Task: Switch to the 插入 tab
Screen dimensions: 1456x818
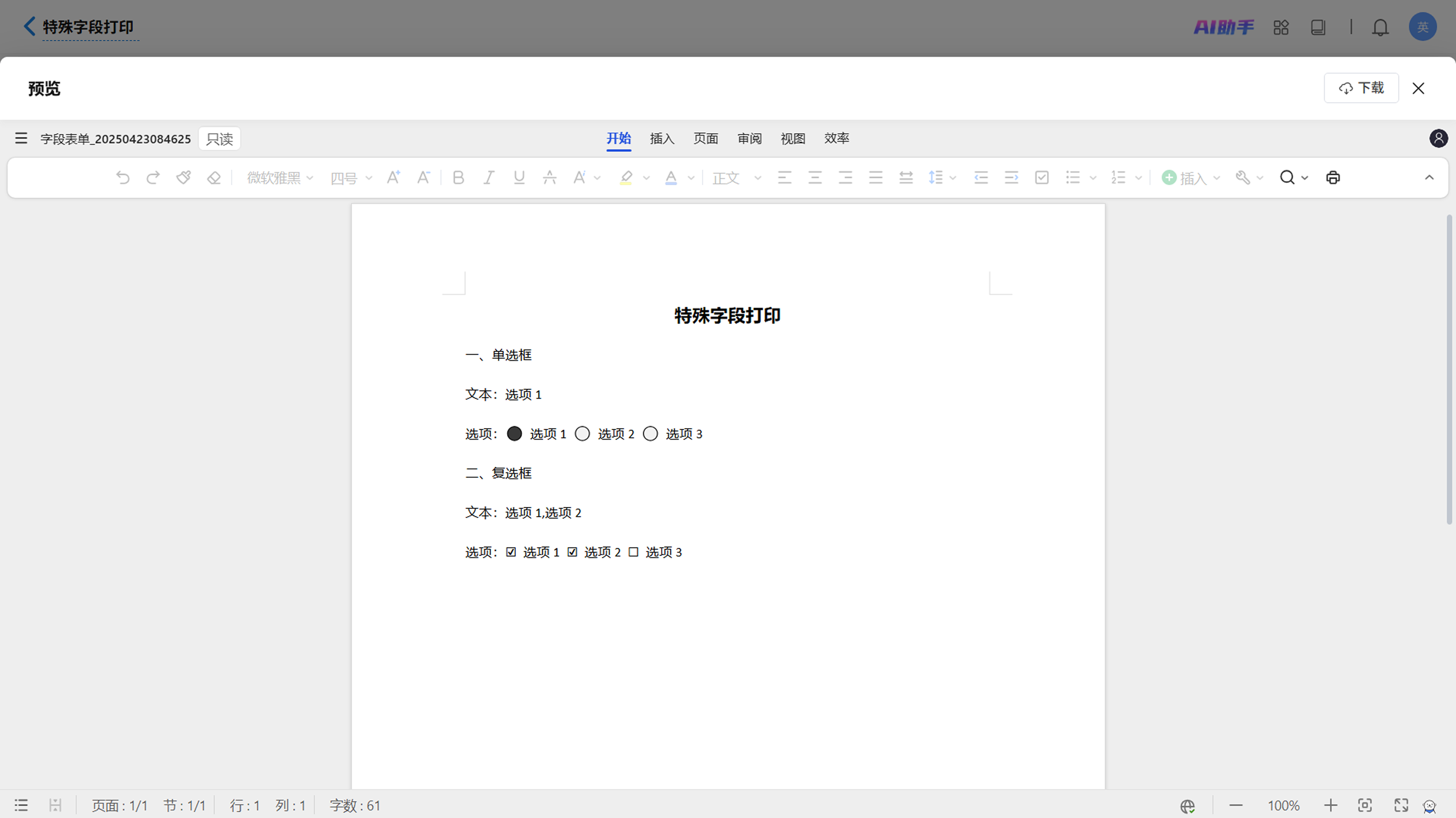Action: coord(662,138)
